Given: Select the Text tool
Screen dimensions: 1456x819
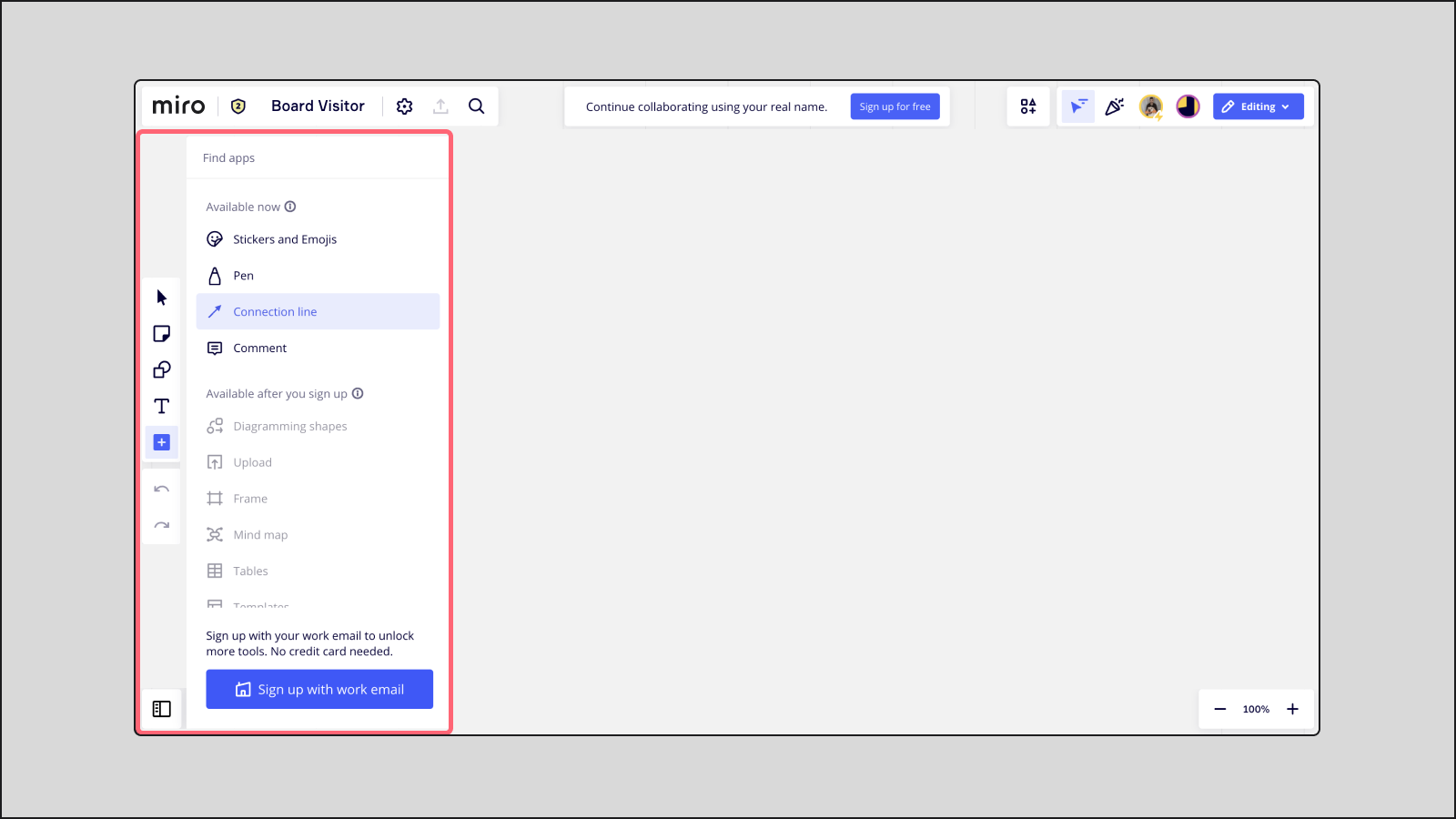Looking at the screenshot, I should [x=161, y=406].
